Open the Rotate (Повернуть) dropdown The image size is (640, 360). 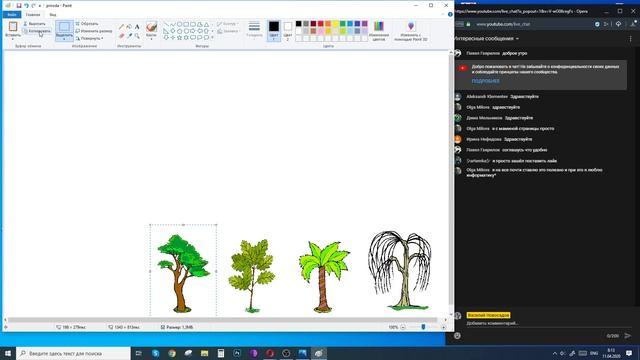89,38
